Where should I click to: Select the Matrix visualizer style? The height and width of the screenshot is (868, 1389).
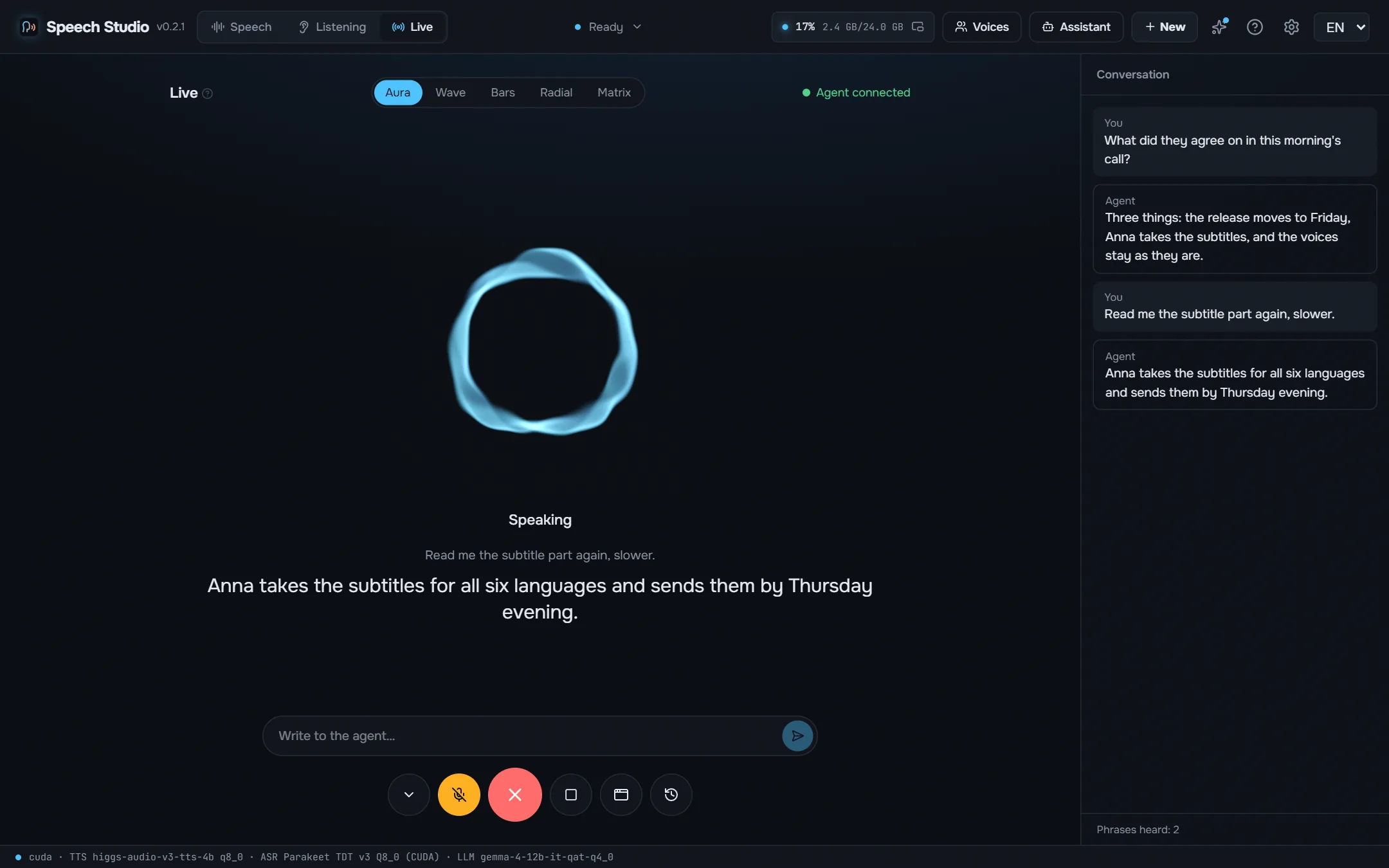tap(613, 93)
